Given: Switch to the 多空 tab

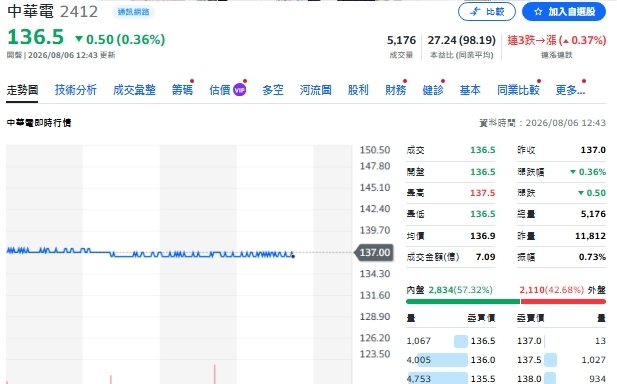Looking at the screenshot, I should tap(273, 90).
